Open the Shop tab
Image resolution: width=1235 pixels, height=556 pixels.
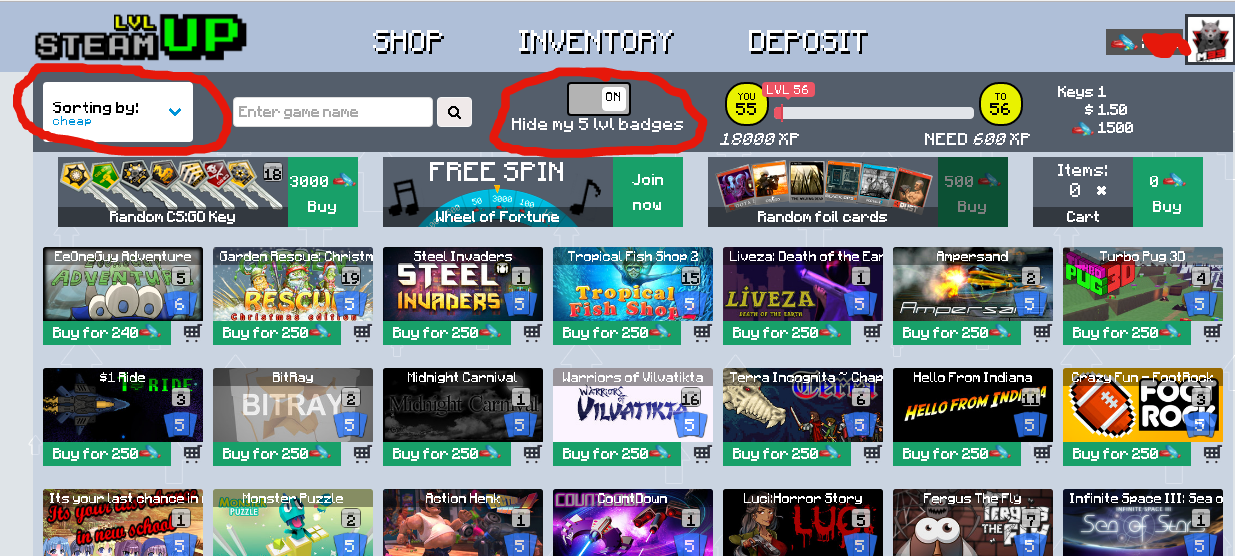[408, 42]
